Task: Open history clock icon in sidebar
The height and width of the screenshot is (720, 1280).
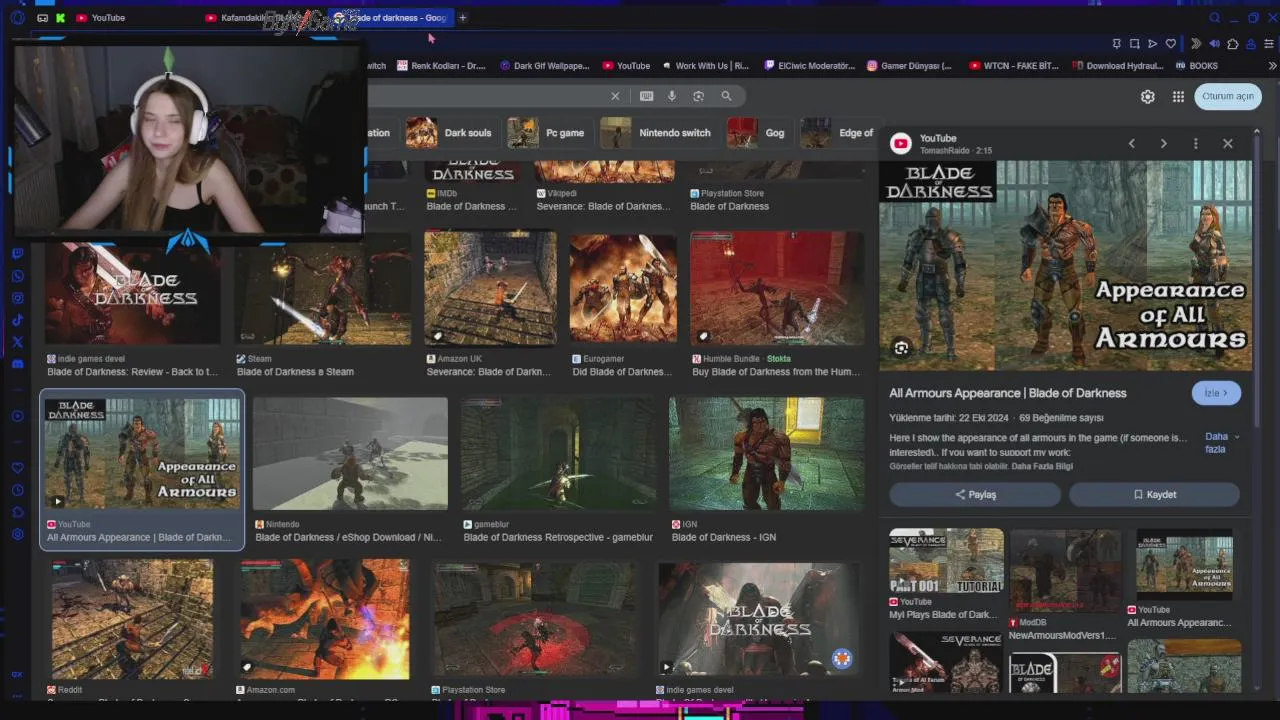Action: tap(17, 490)
